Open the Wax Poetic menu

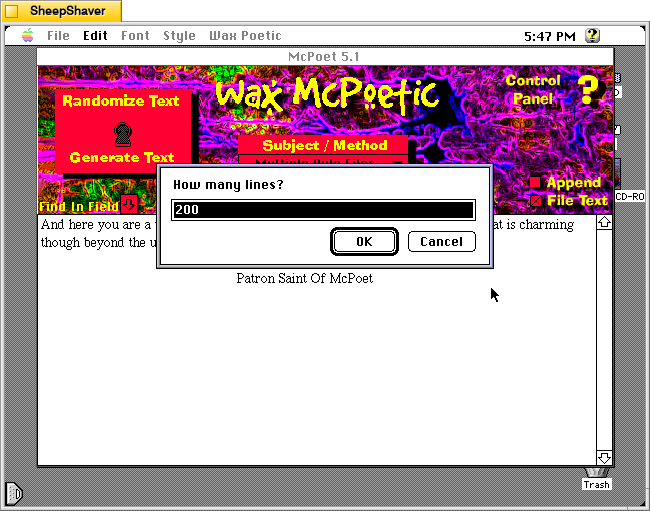[x=245, y=36]
